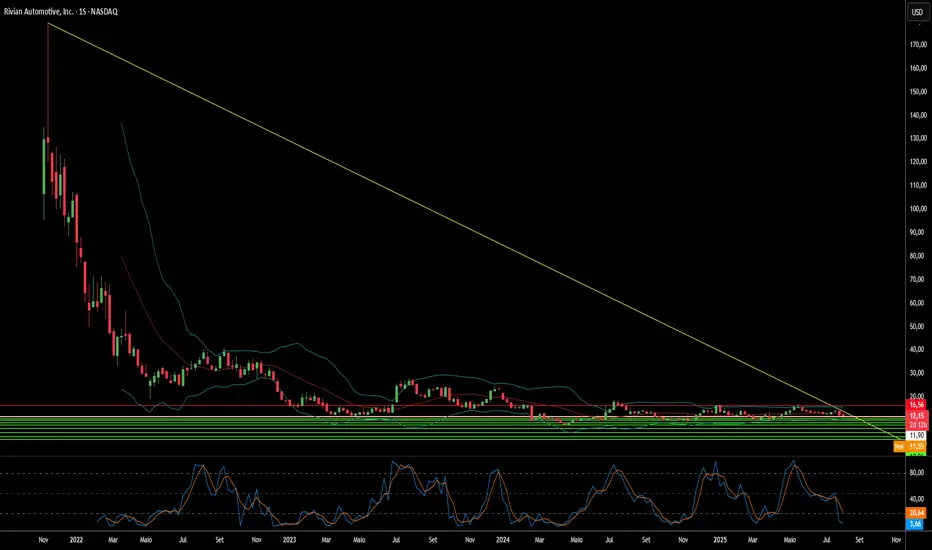Viewport: 932px width, 550px height.
Task: Select the white 11,90 price label
Action: (x=915, y=436)
